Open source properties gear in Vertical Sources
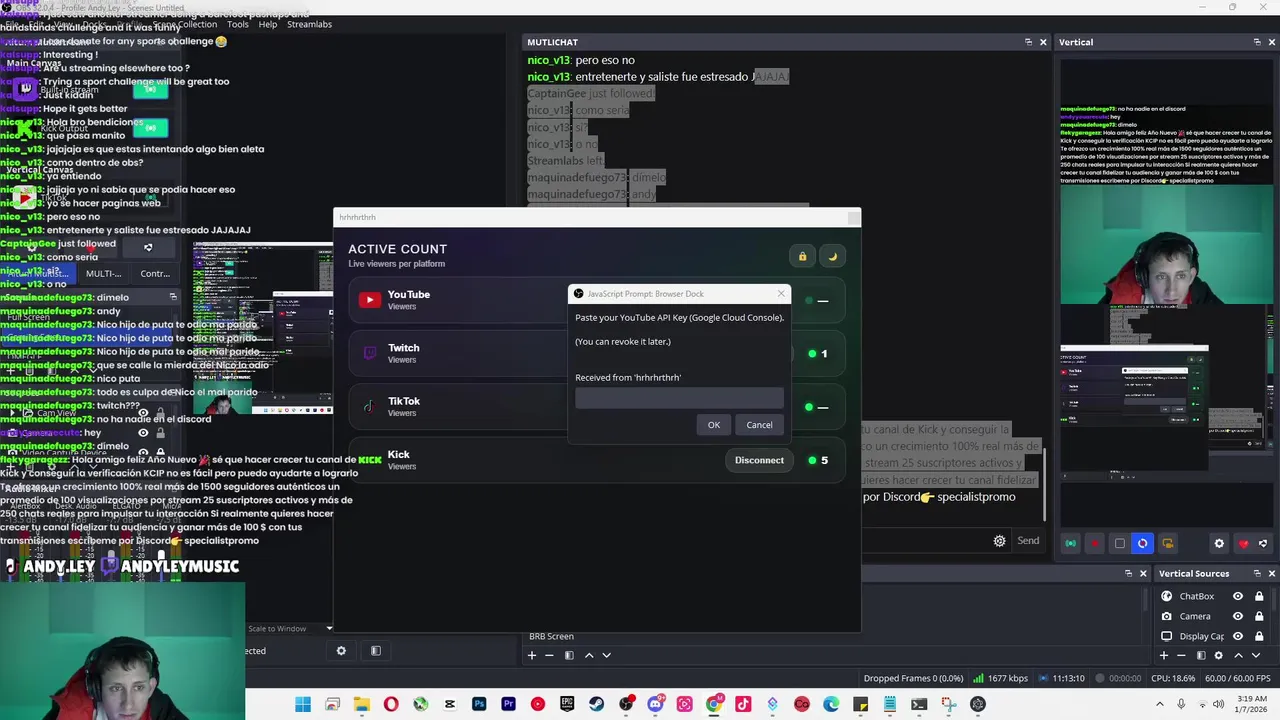 point(1218,655)
